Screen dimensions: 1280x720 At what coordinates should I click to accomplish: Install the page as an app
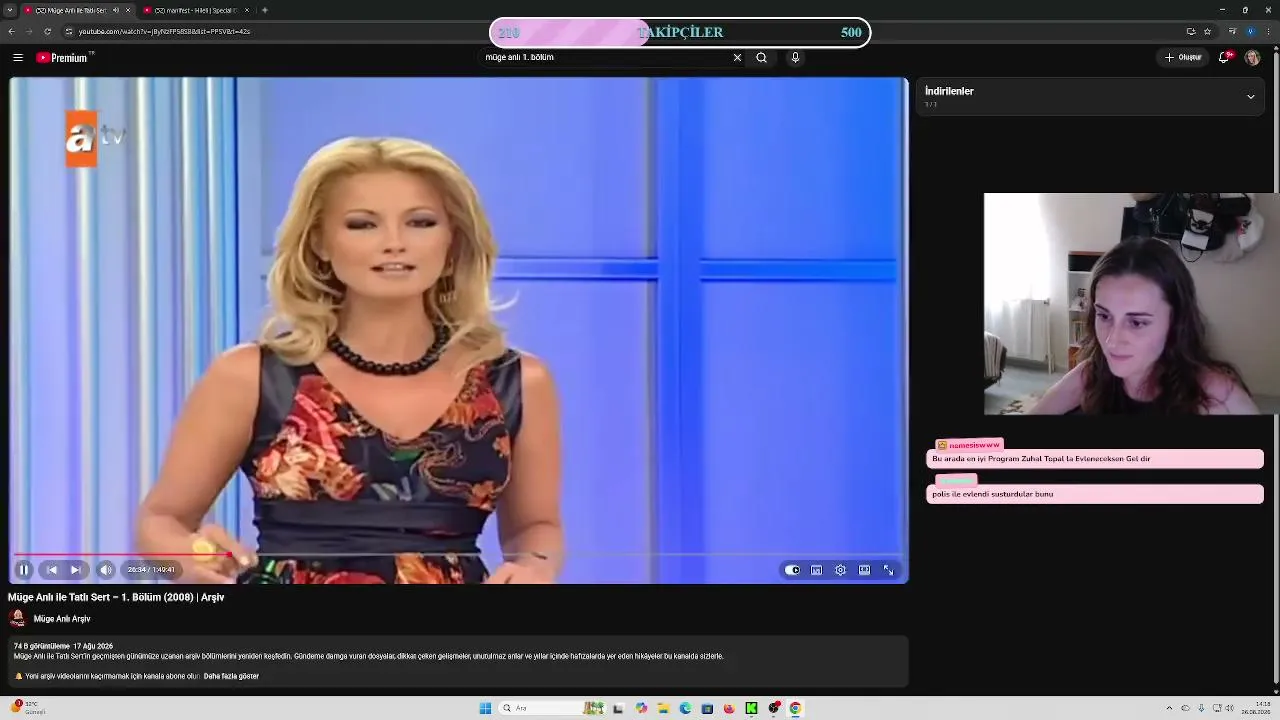(1191, 31)
